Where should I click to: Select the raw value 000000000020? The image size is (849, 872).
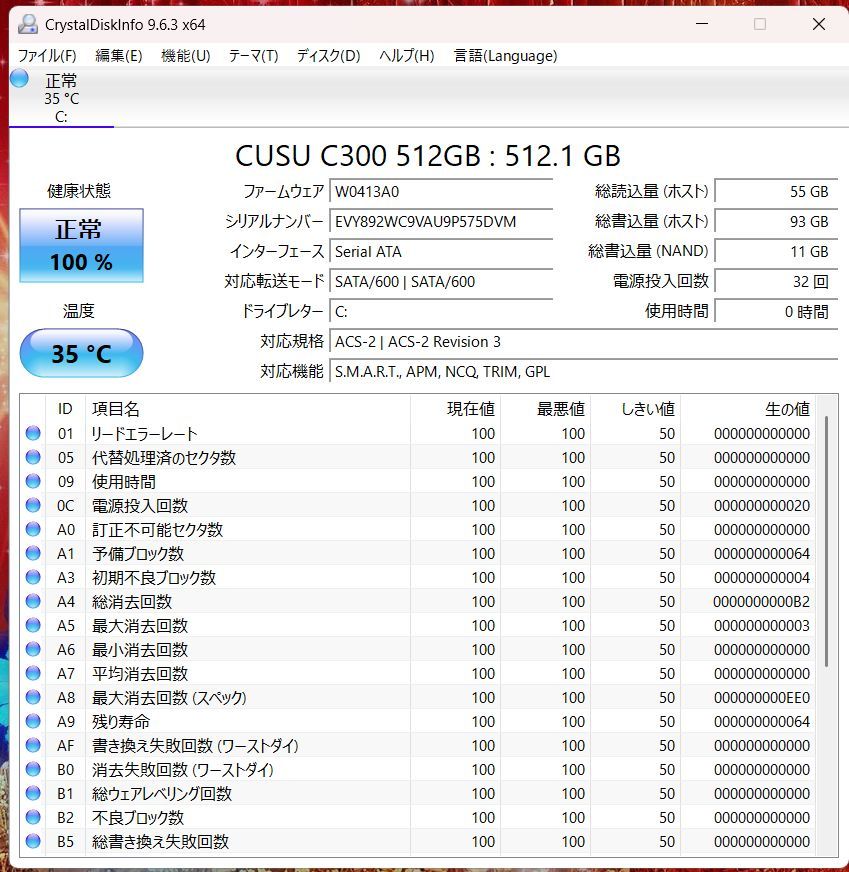pos(761,506)
